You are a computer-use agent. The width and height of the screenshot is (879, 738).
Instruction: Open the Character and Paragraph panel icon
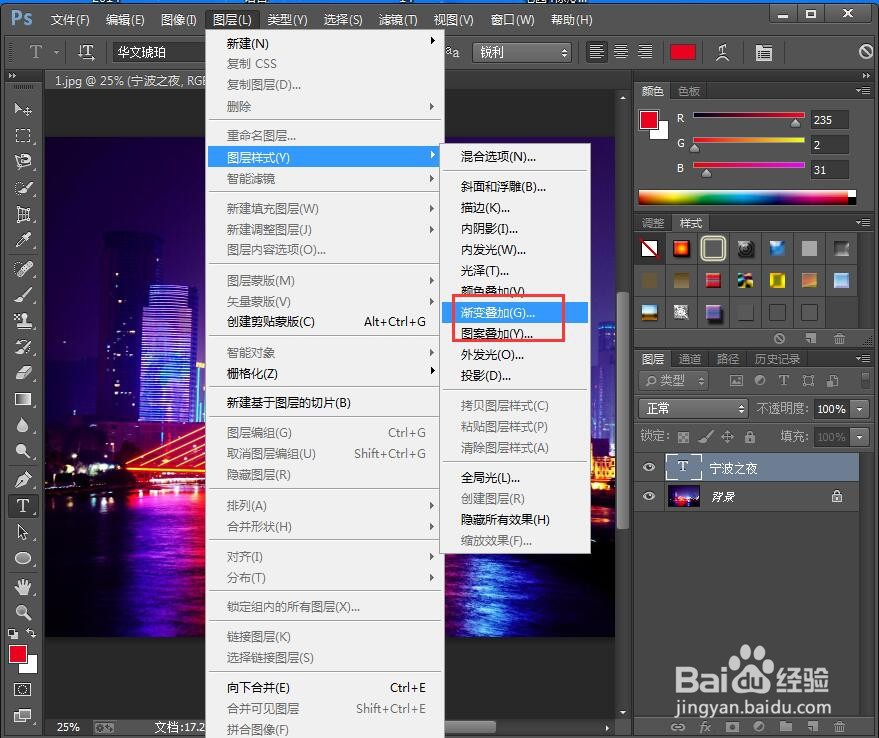[x=764, y=53]
